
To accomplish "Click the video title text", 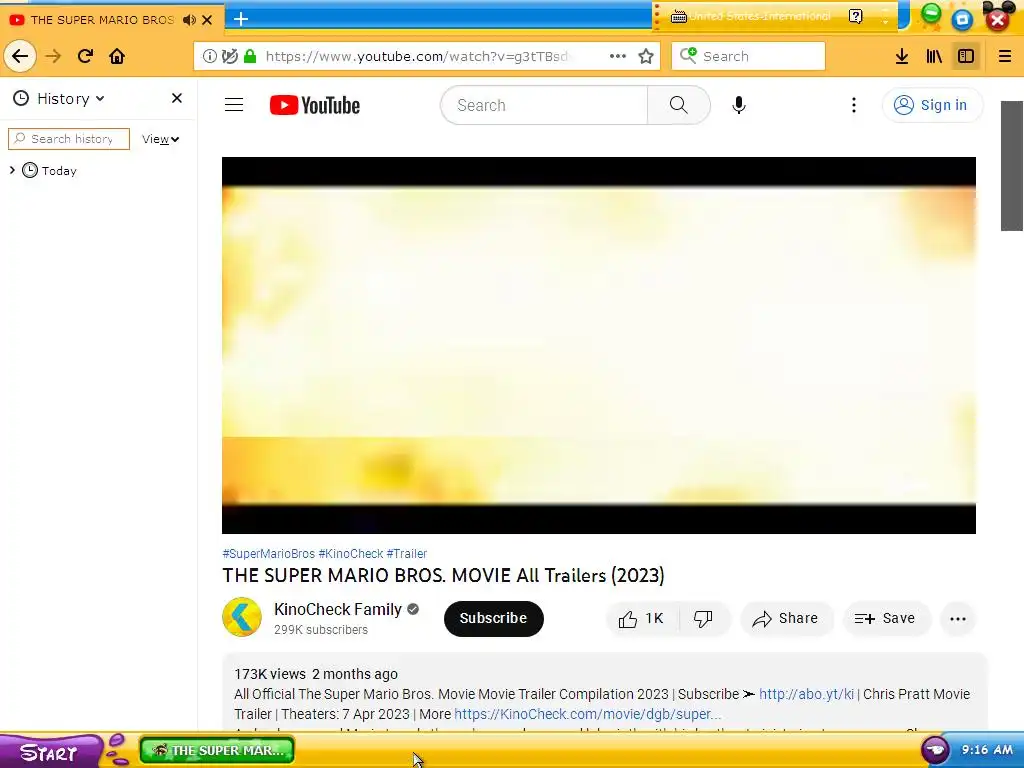I will point(443,575).
